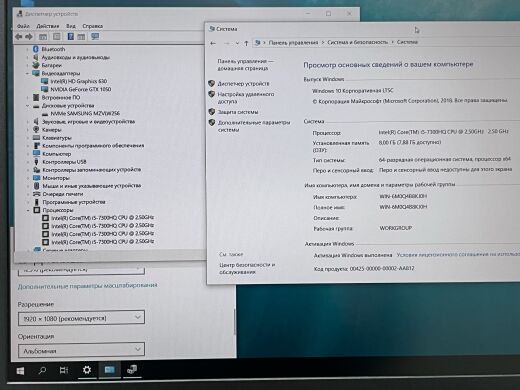The width and height of the screenshot is (520, 390).
Task: Expand Звуковые, игровые и видеоустройства category
Action: click(x=27, y=122)
